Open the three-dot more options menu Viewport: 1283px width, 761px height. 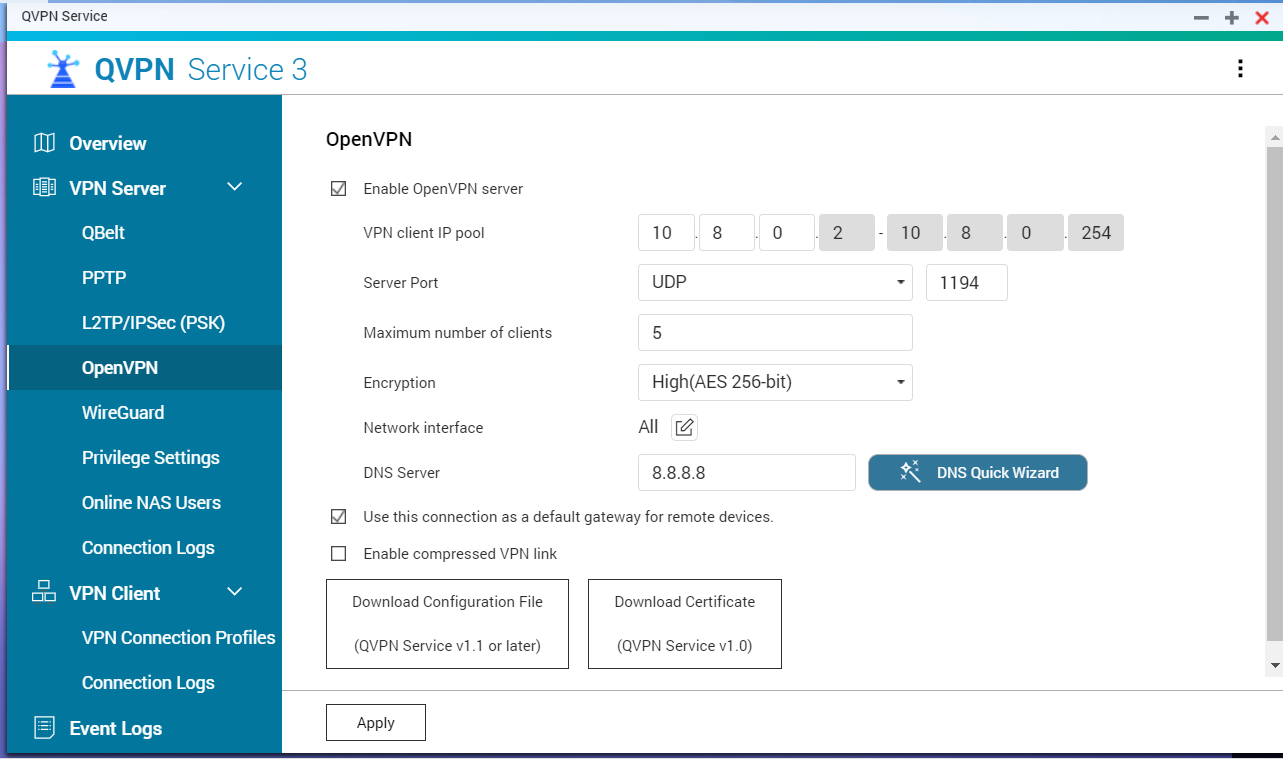click(x=1240, y=69)
